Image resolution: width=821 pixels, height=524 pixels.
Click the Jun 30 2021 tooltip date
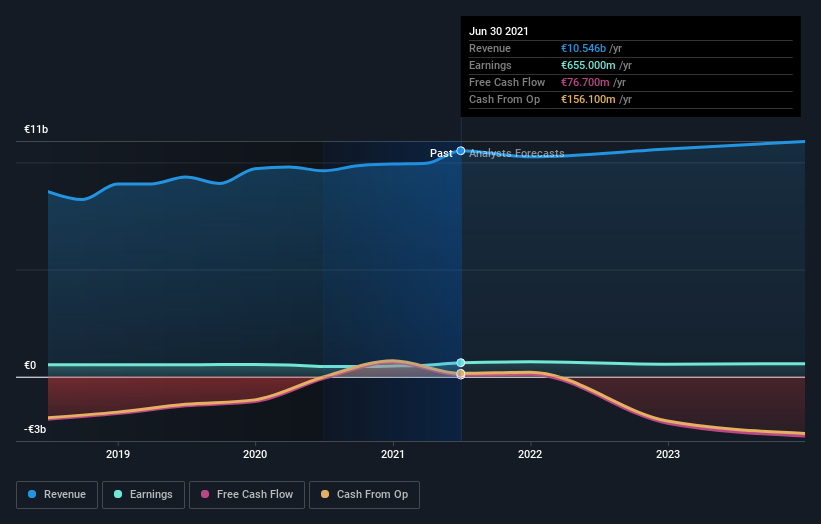(x=498, y=31)
